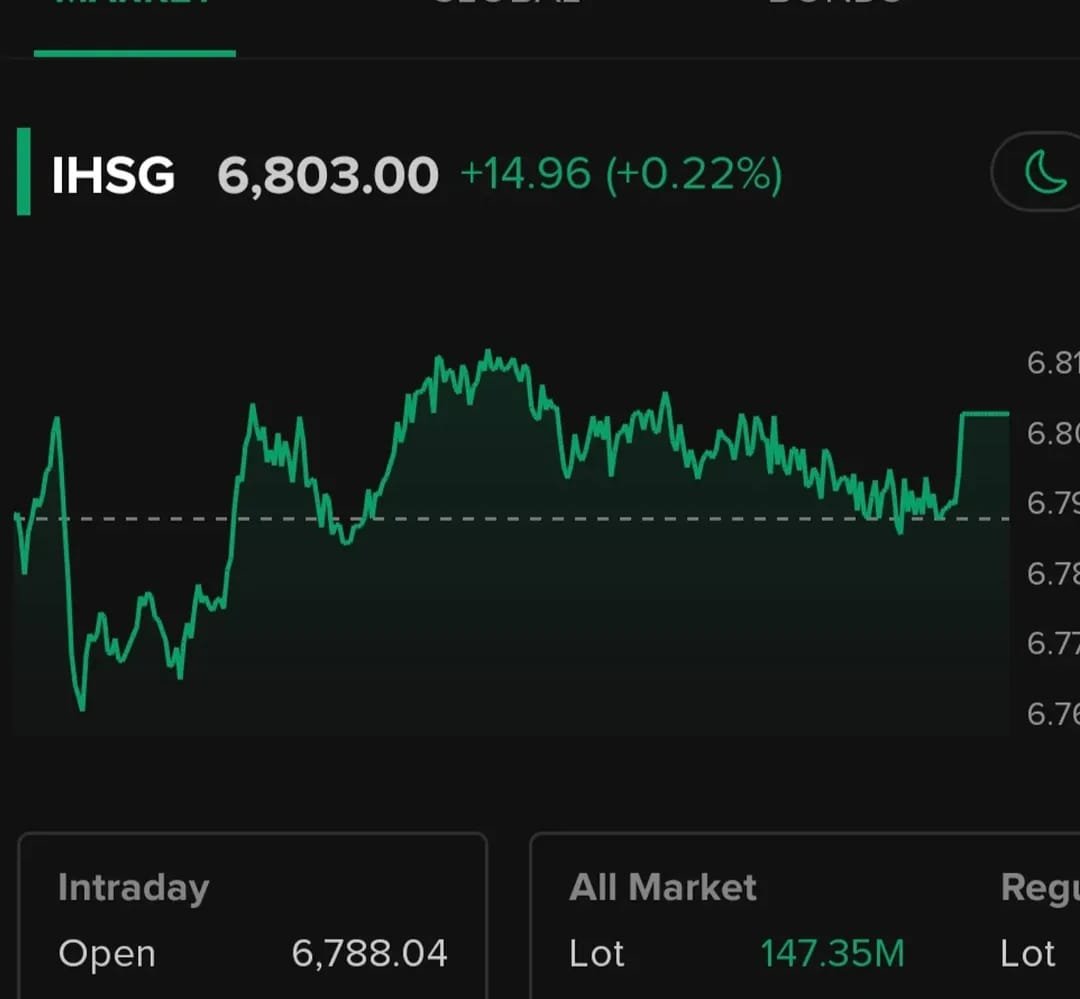This screenshot has height=999, width=1080.
Task: Tap the Lot label under All Market
Action: [x=596, y=953]
